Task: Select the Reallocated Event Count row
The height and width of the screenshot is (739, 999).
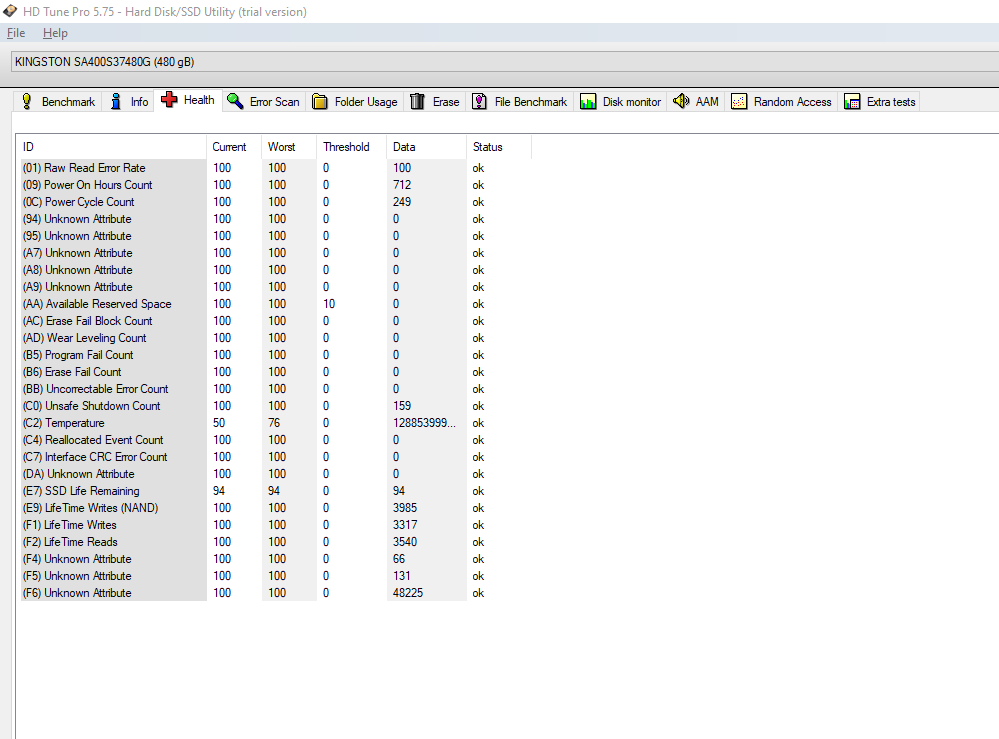Action: pos(275,440)
